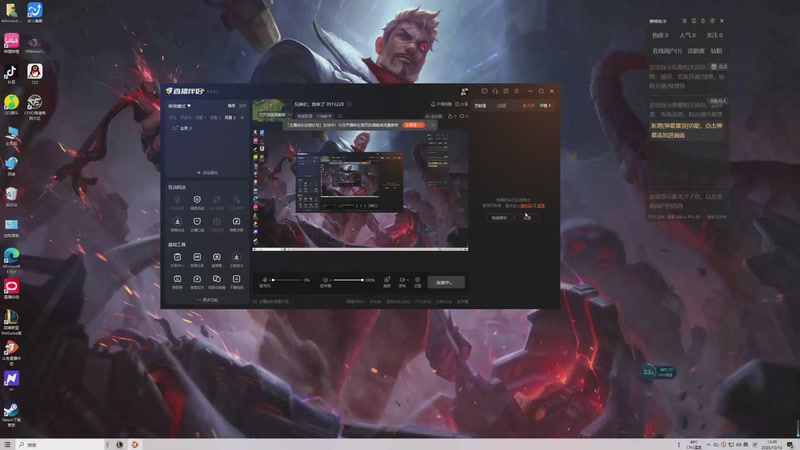Expand 详情 arrow in right panel
Image resolution: width=800 pixels, height=450 pixels.
[545, 106]
